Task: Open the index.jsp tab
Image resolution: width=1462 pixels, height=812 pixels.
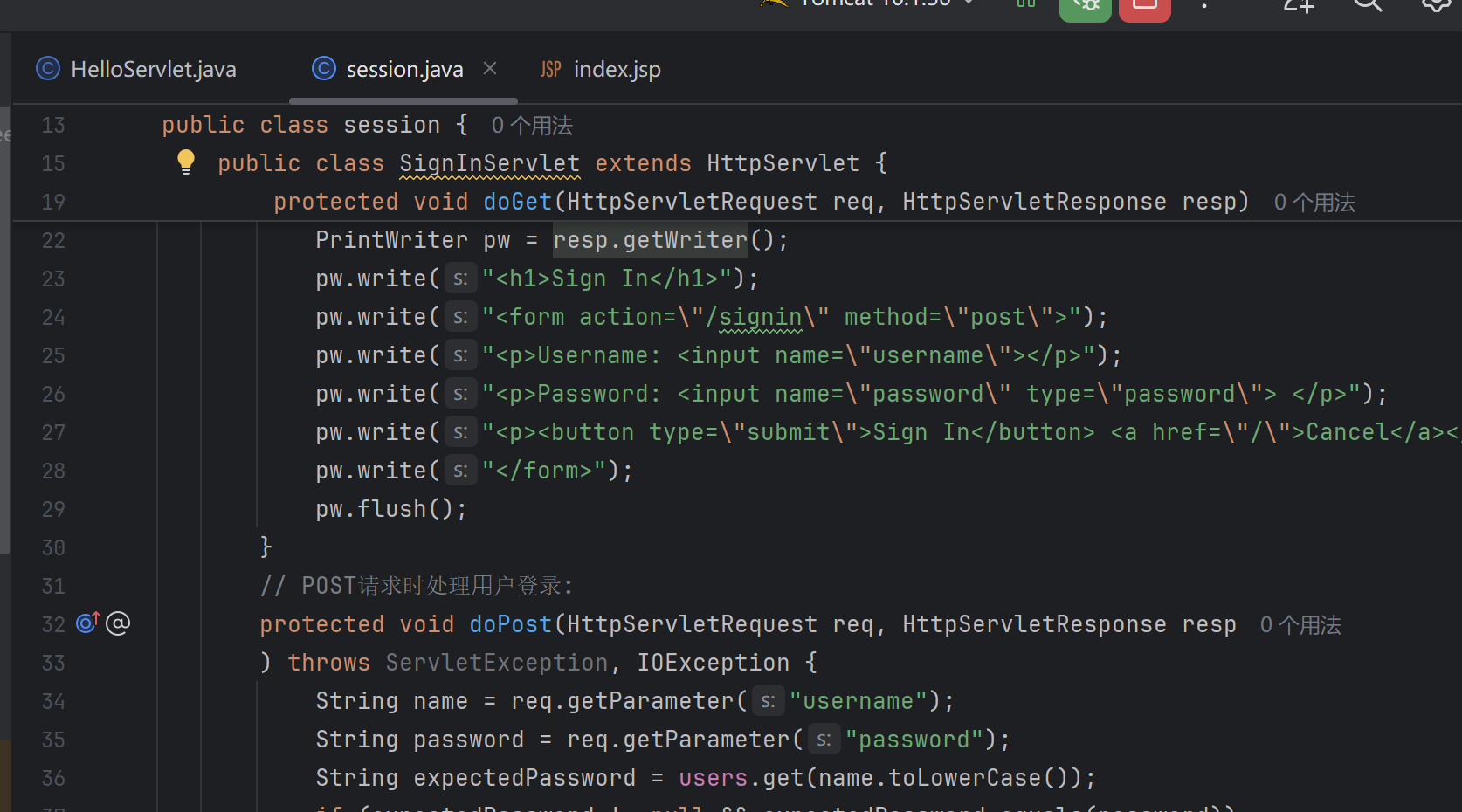Action: 601,69
